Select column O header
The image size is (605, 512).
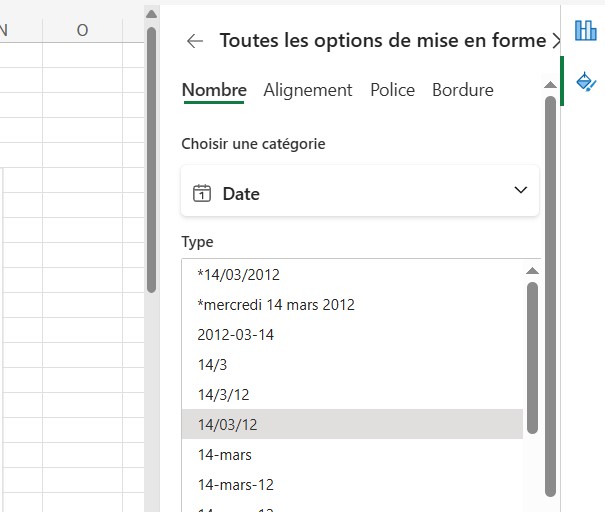[x=82, y=30]
